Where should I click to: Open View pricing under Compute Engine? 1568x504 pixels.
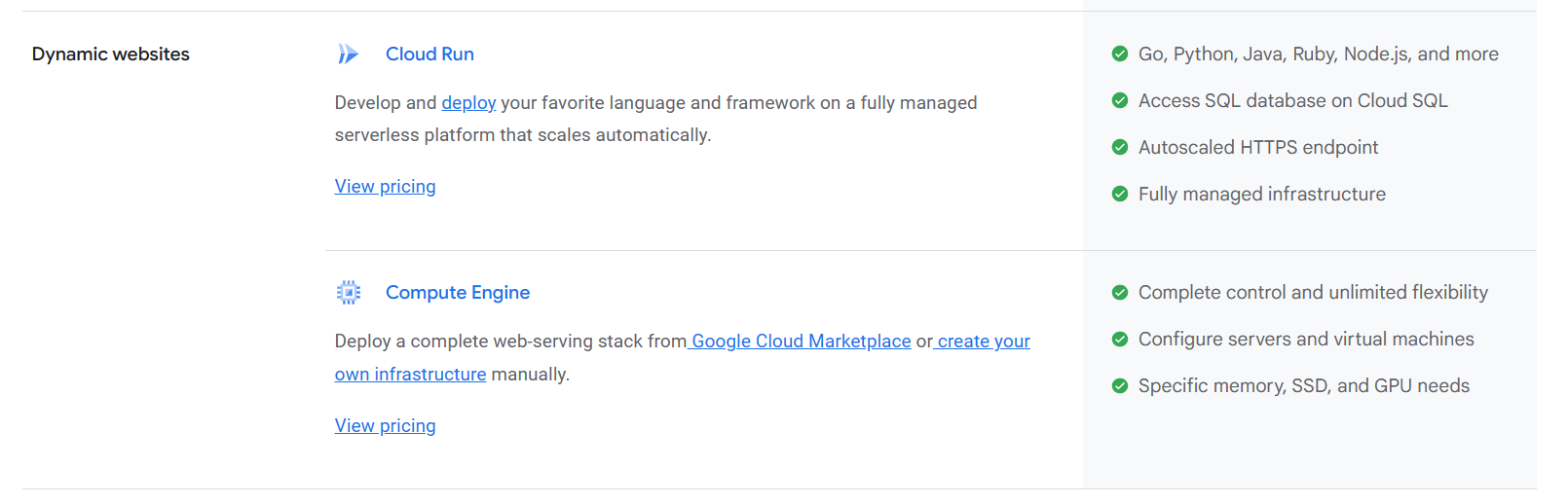click(x=385, y=426)
